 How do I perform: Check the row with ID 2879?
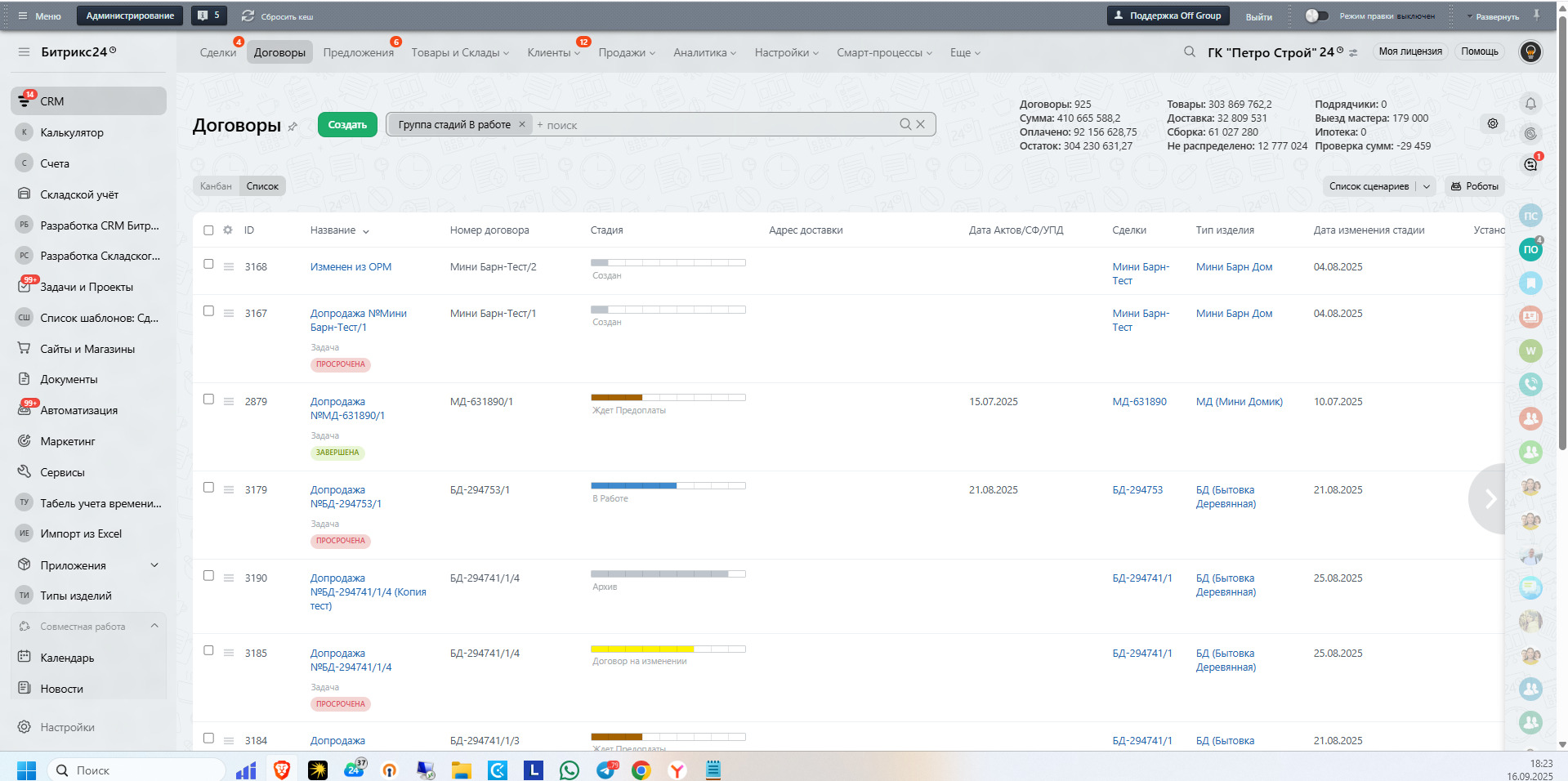click(x=208, y=399)
